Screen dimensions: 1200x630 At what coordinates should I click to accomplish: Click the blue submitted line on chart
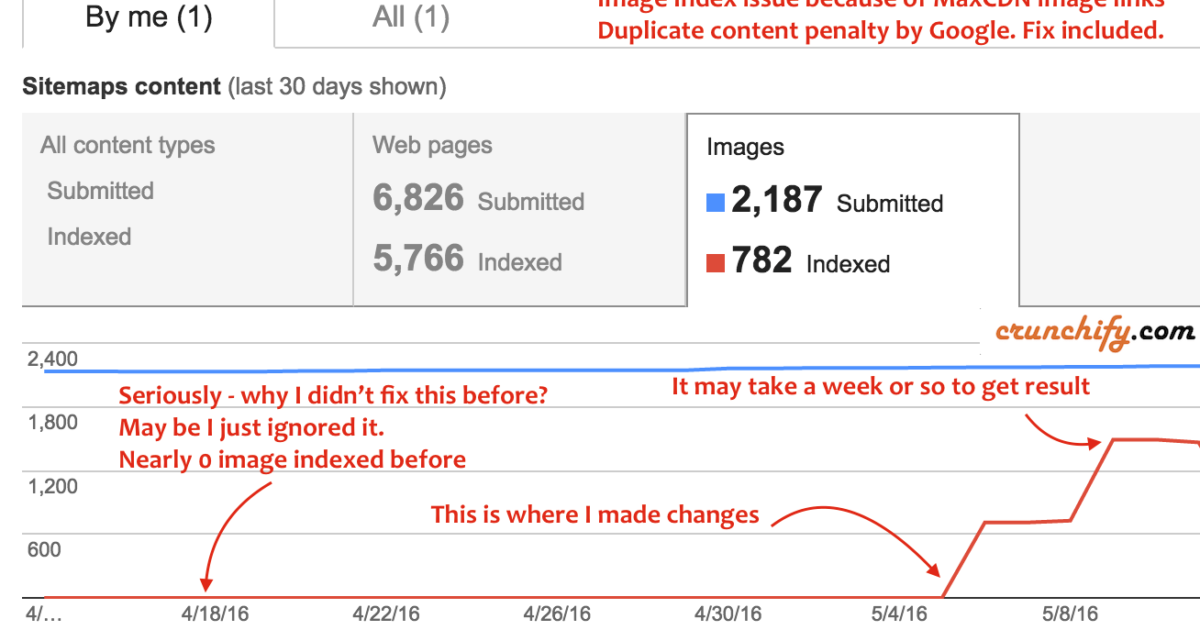coord(600,368)
